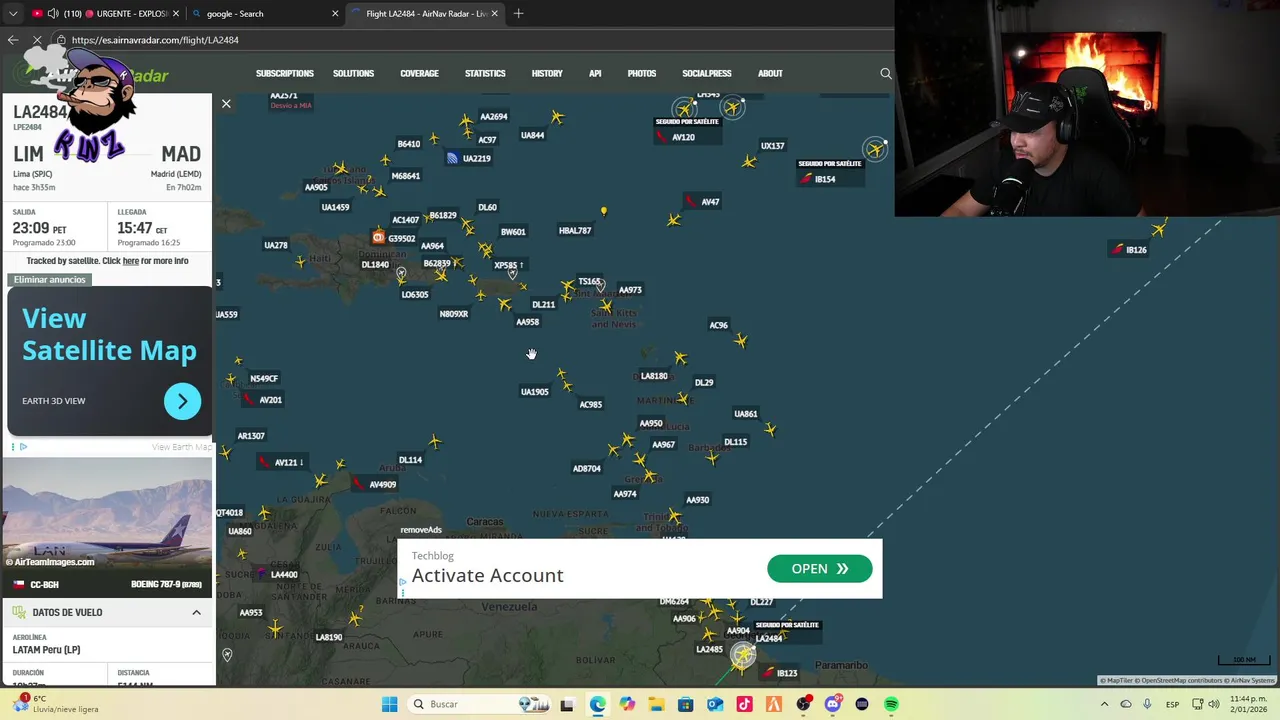The width and height of the screenshot is (1280, 720).
Task: Open the SUBSCRIPTIONS menu
Action: click(x=284, y=73)
